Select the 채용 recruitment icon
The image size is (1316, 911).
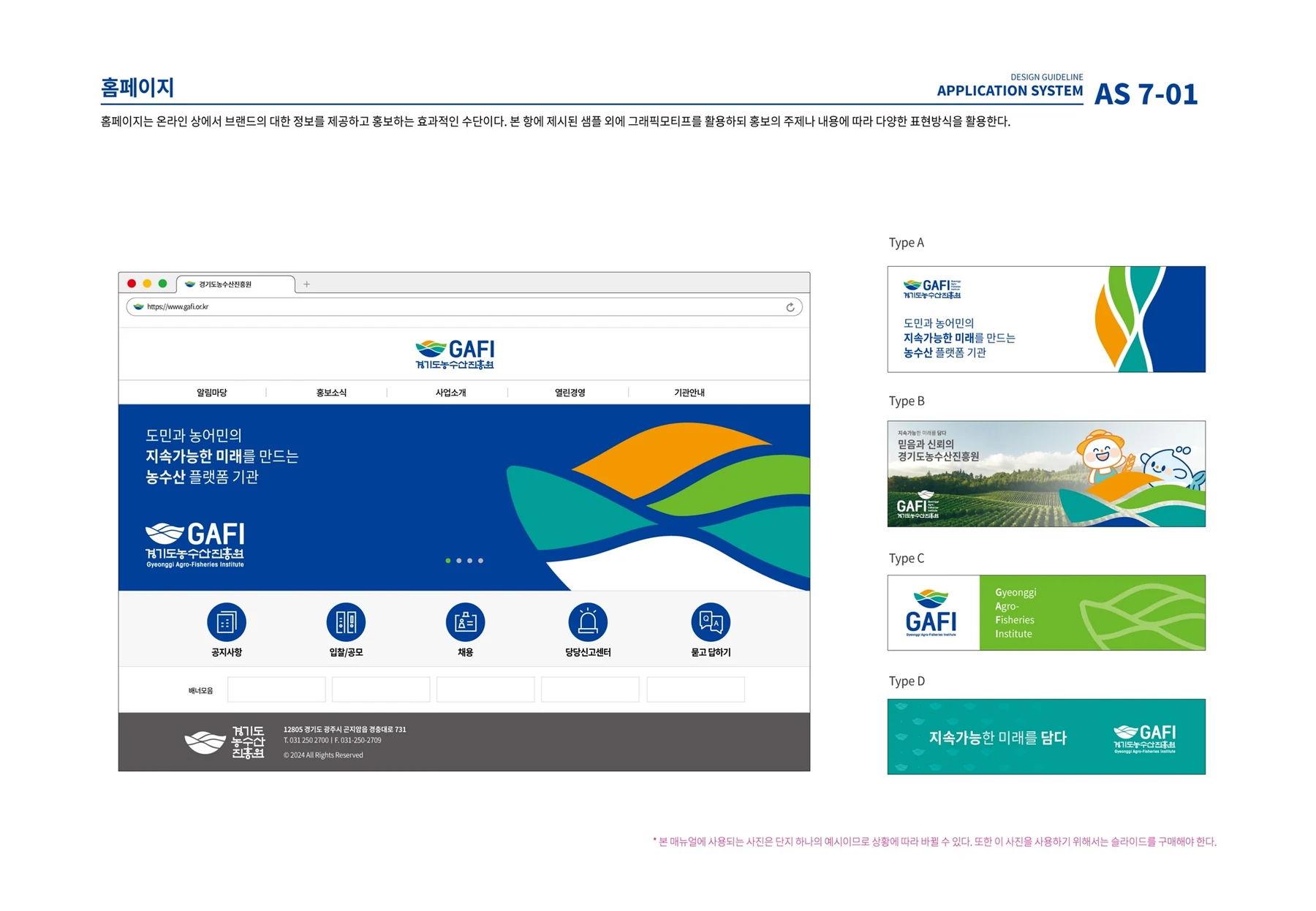[465, 622]
